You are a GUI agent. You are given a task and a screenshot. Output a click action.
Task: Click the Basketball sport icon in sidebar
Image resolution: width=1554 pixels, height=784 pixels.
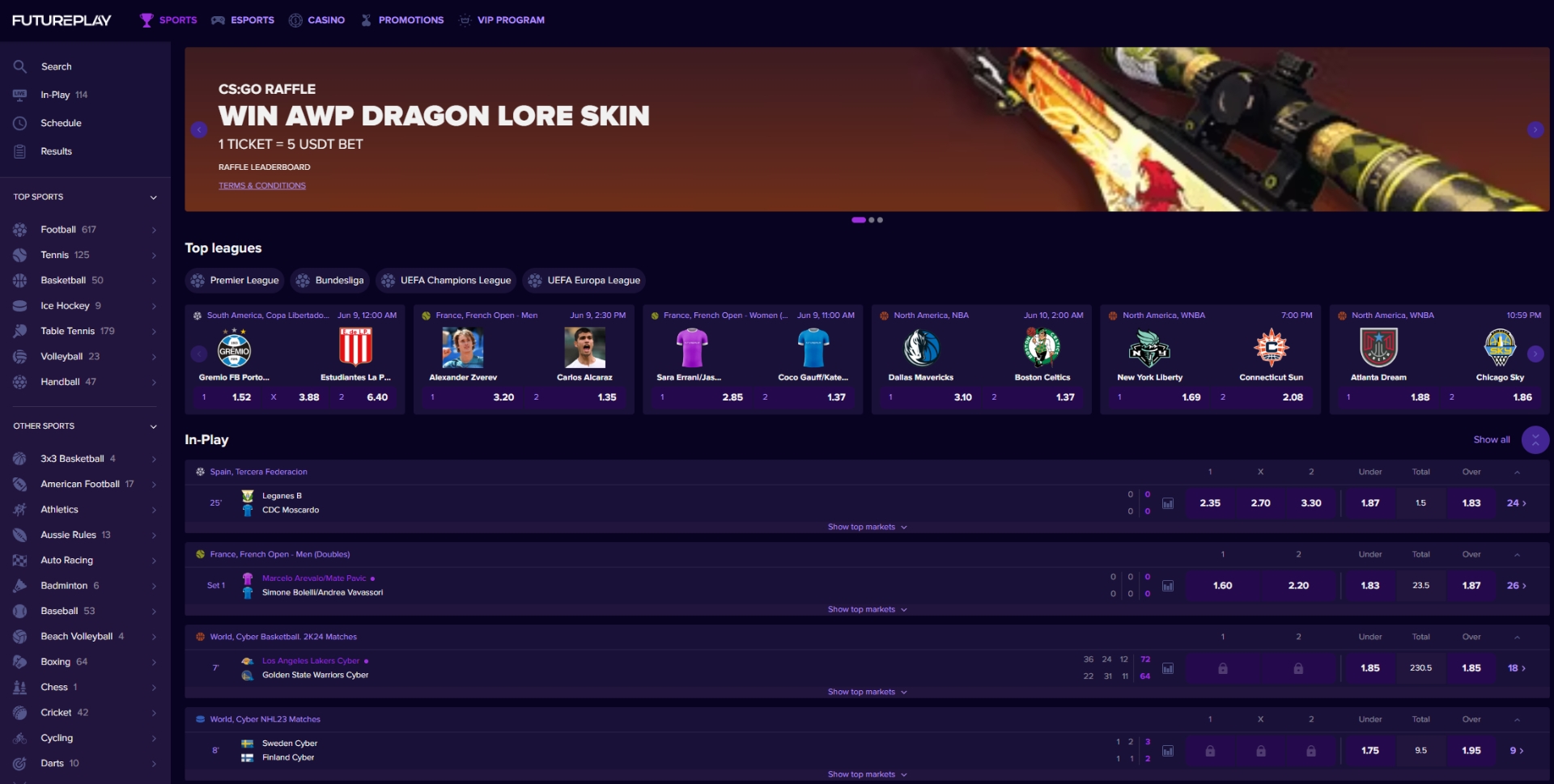[x=20, y=281]
